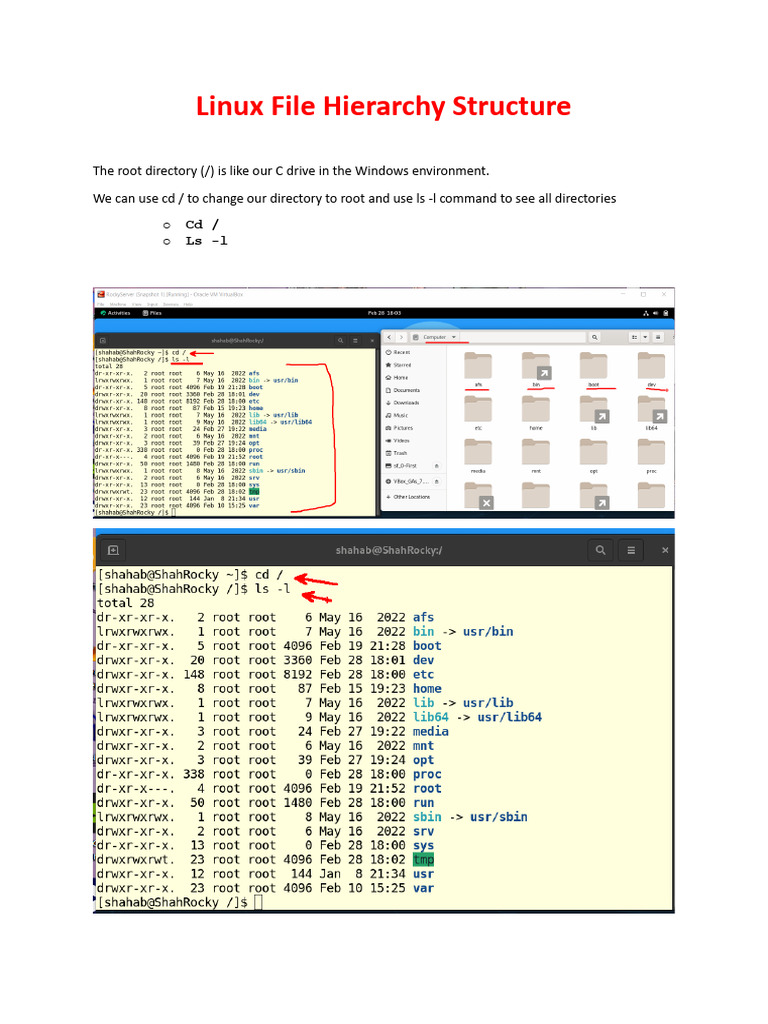Screen dimensions: 768x1024
Task: Select the boot folder icon in Files
Action: (x=594, y=366)
